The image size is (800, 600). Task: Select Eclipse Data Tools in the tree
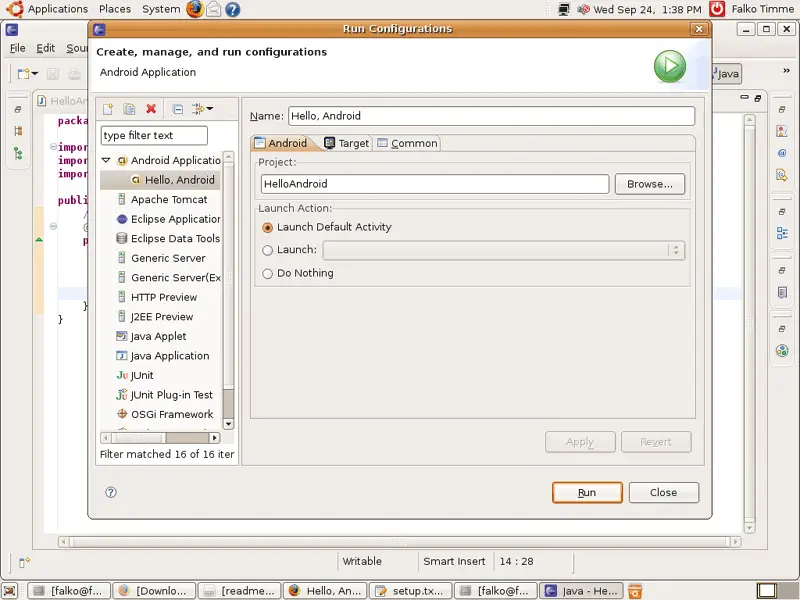click(168, 238)
